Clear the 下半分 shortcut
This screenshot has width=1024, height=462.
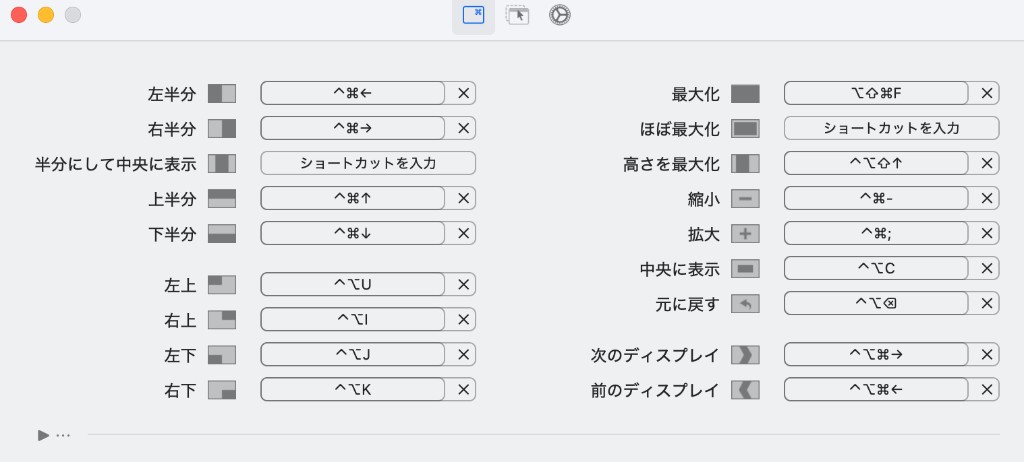coord(463,233)
